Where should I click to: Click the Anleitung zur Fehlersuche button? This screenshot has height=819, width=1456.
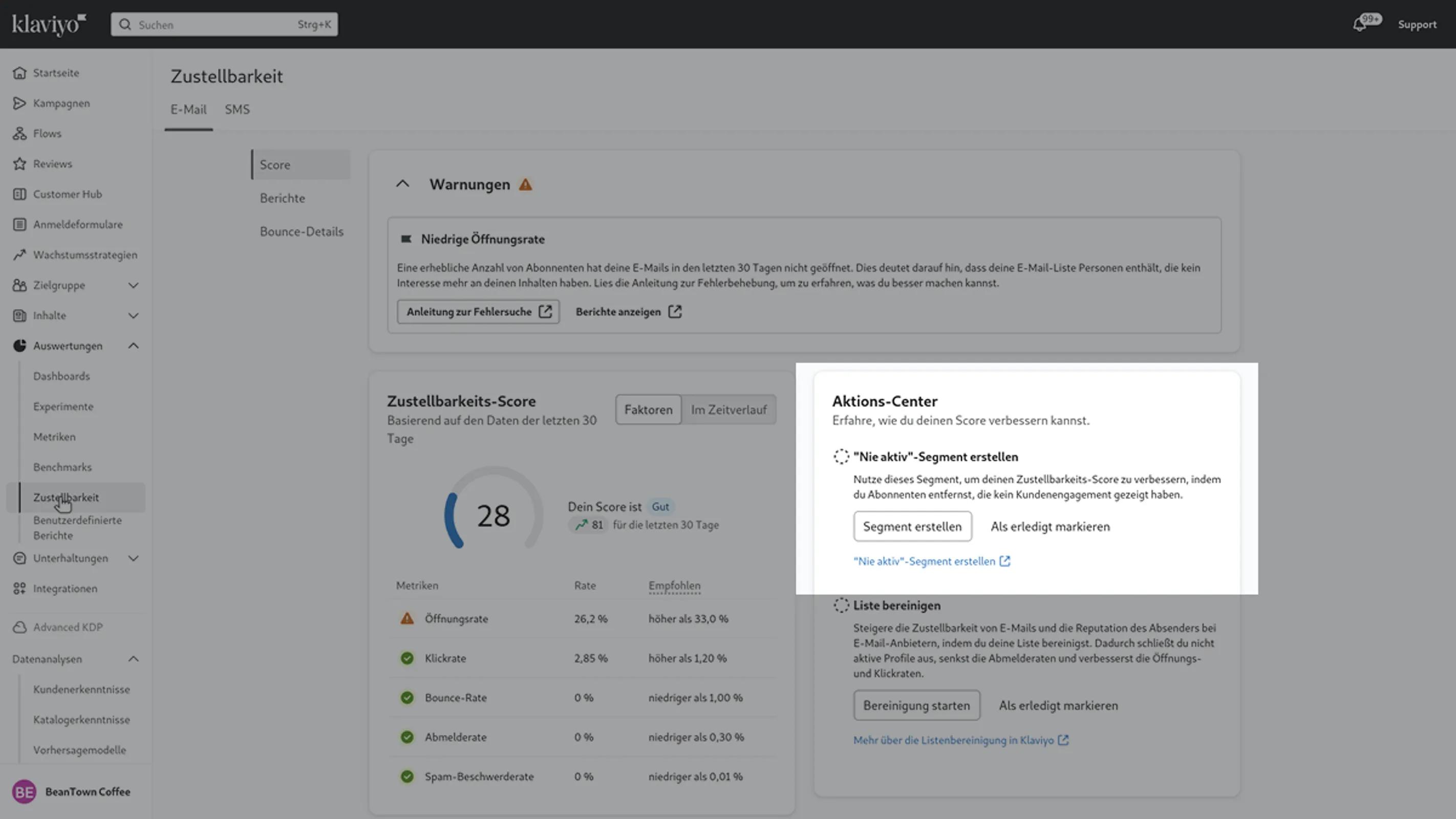478,311
